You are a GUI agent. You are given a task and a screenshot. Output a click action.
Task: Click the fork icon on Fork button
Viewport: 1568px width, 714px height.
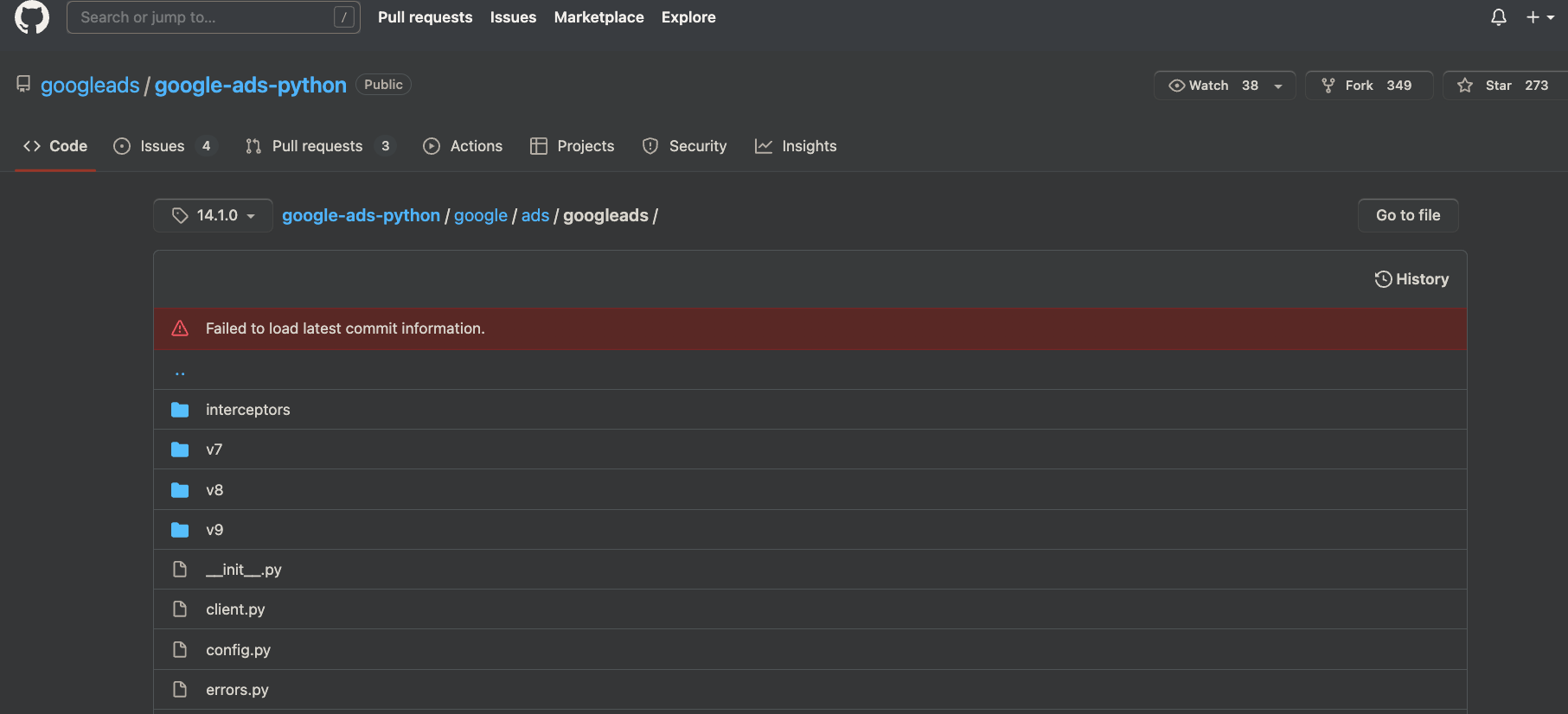point(1328,86)
